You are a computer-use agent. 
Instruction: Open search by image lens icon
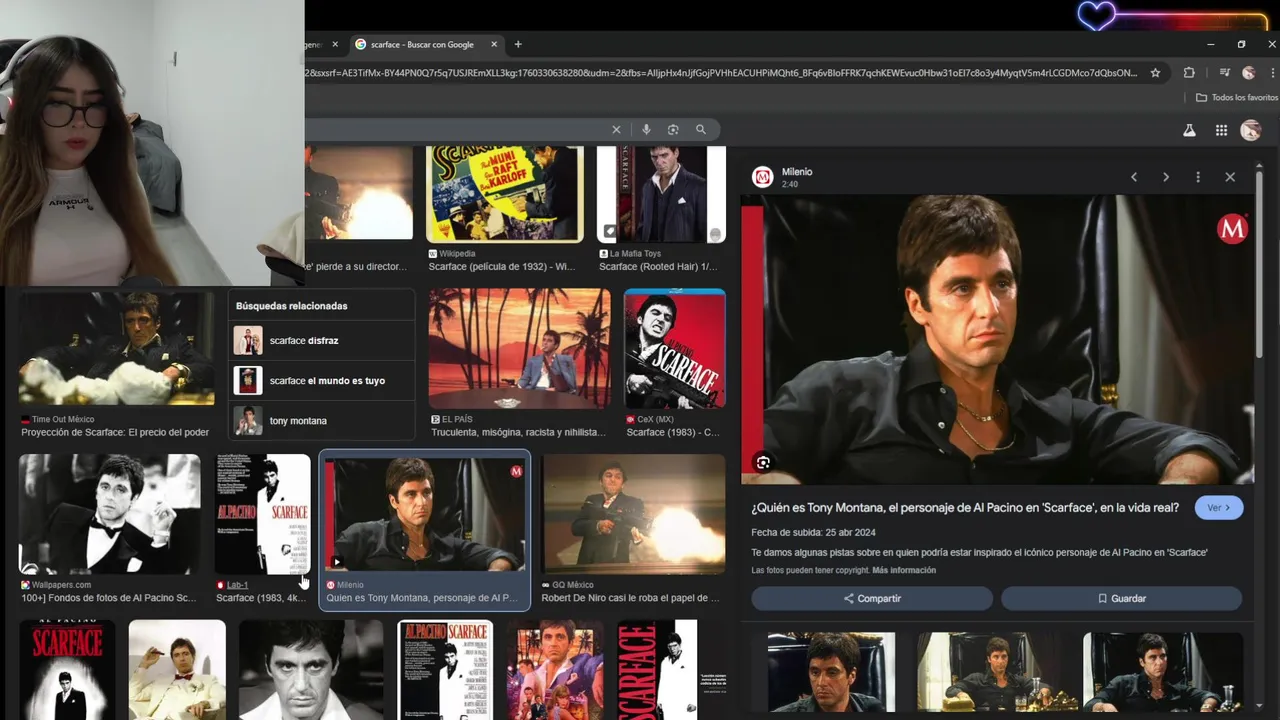(x=673, y=130)
